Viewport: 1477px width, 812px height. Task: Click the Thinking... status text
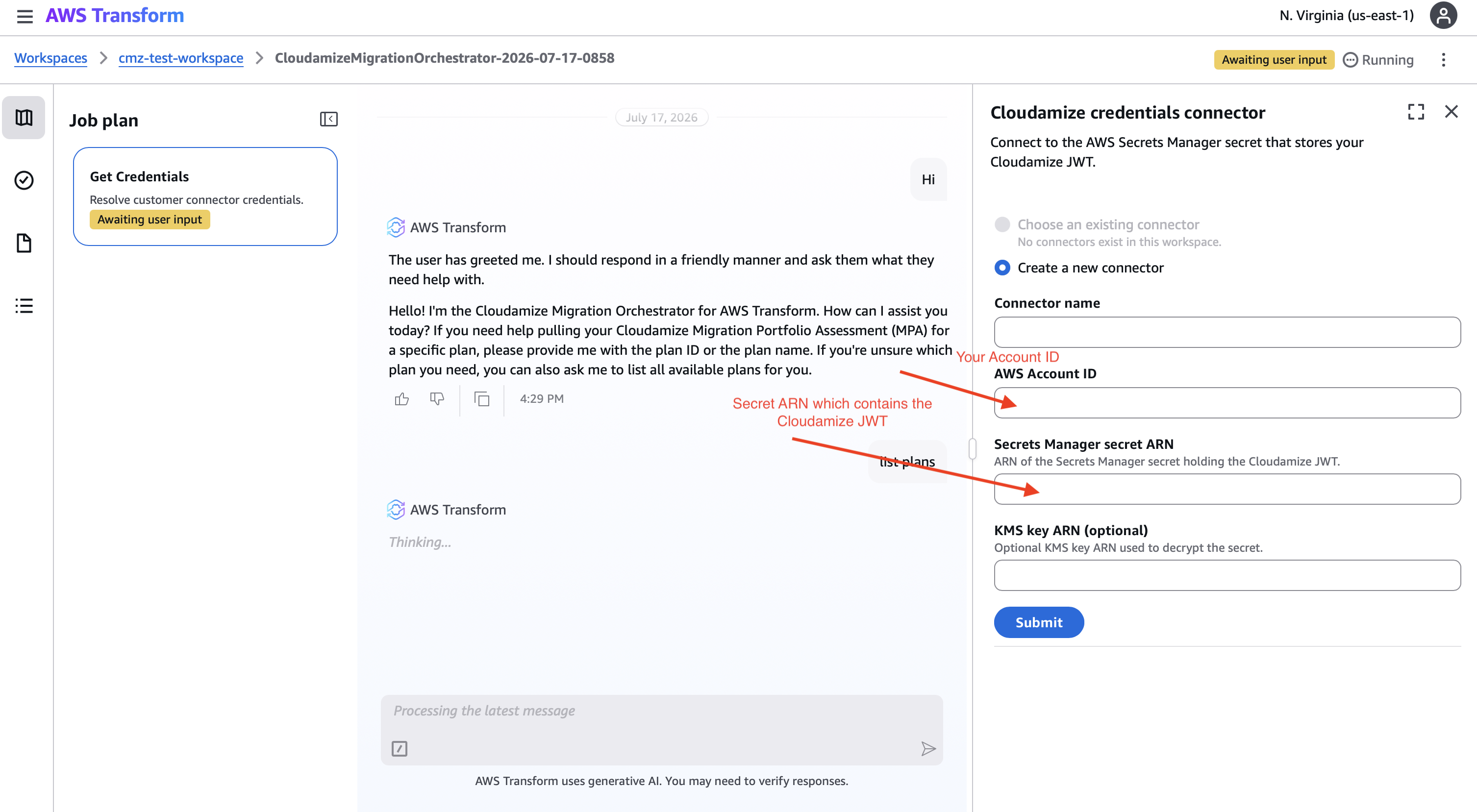tap(420, 542)
